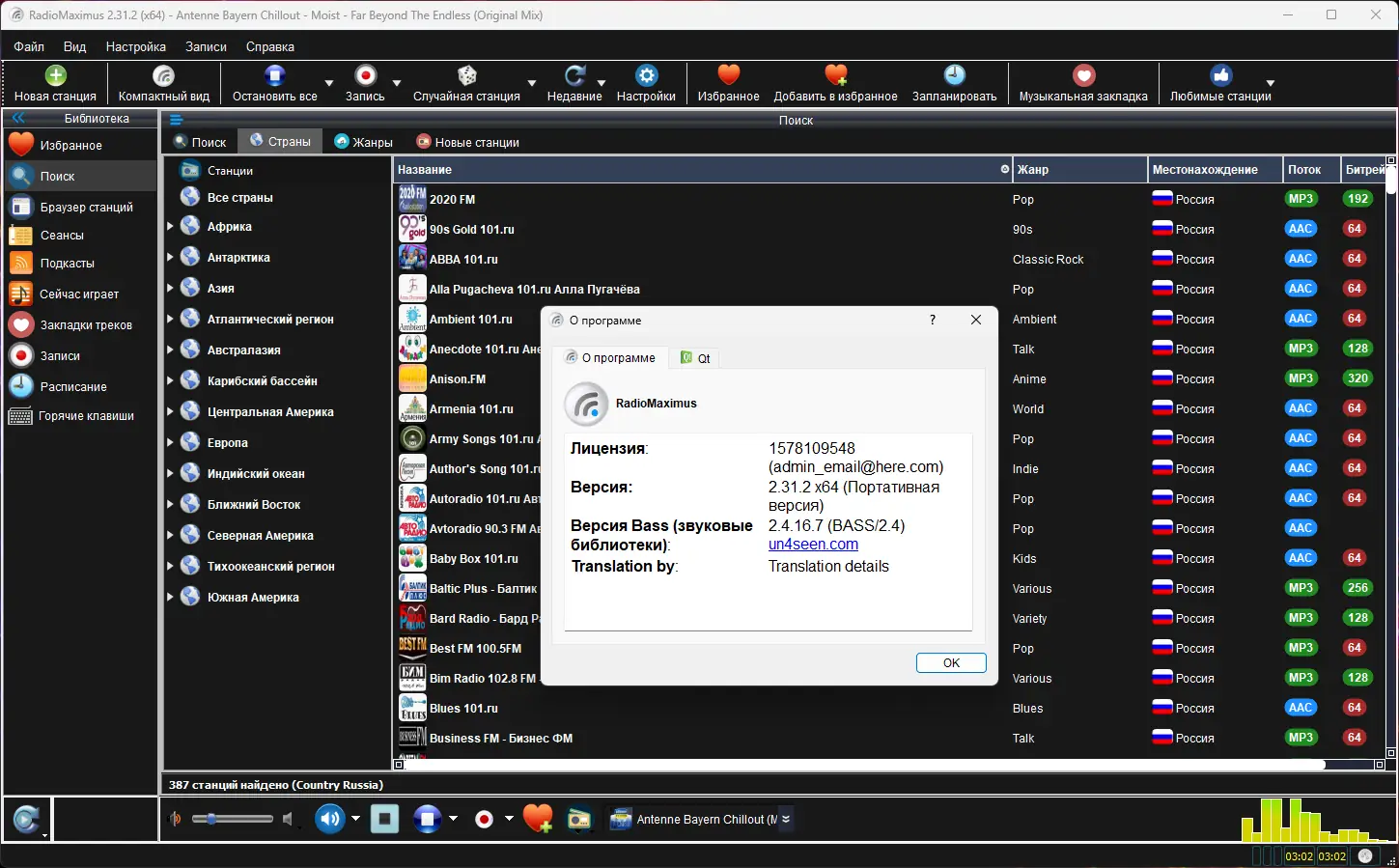Mute playback with the blue speaker icon
Screen dimensions: 1399x868
click(x=329, y=819)
